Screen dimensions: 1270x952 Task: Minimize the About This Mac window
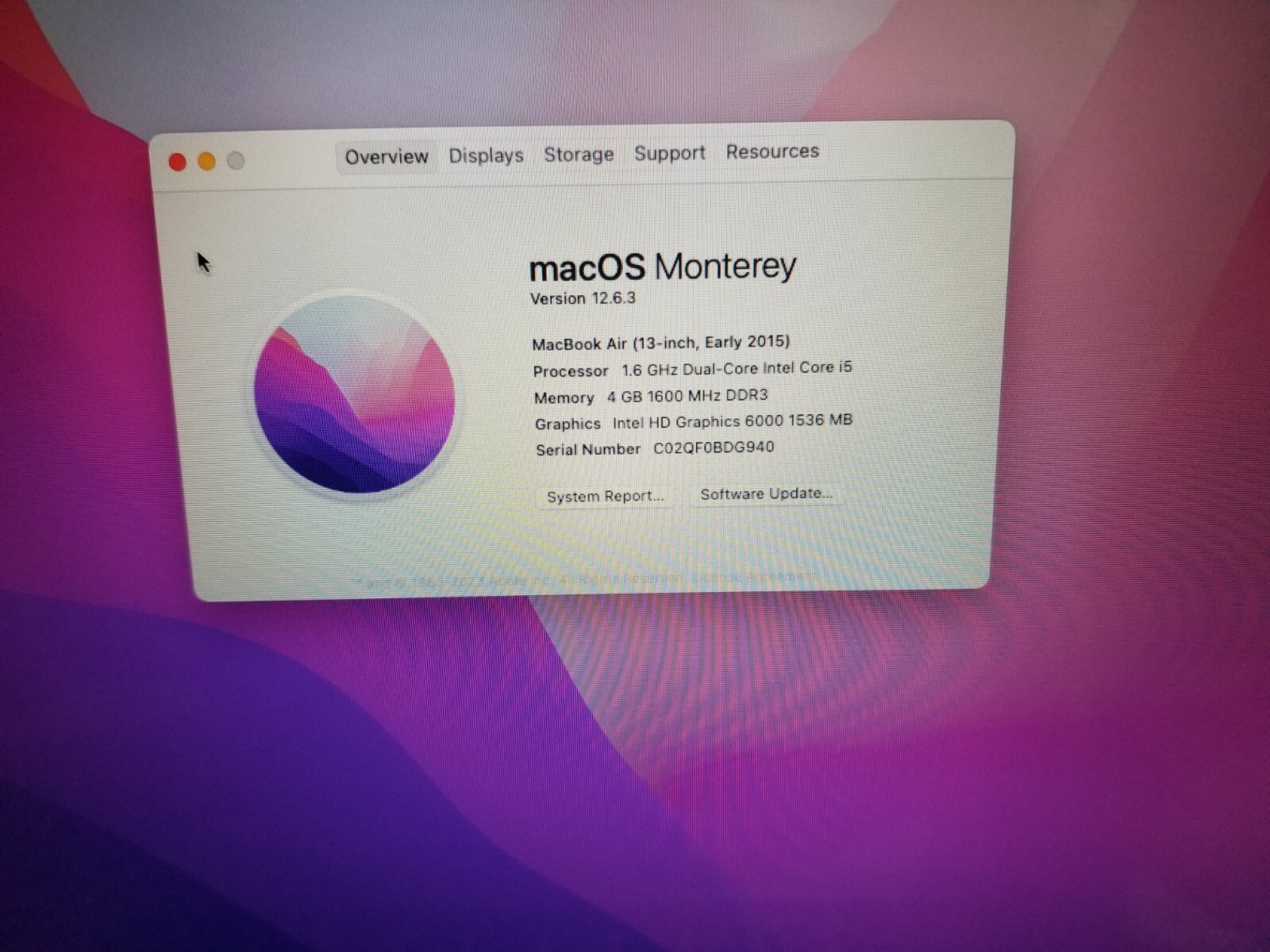pos(206,162)
